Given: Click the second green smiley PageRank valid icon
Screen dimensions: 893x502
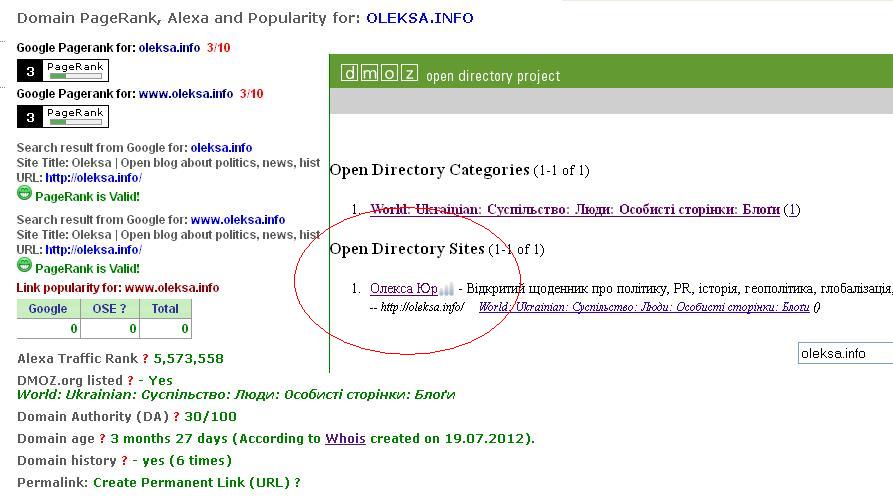Looking at the screenshot, I should tap(24, 266).
